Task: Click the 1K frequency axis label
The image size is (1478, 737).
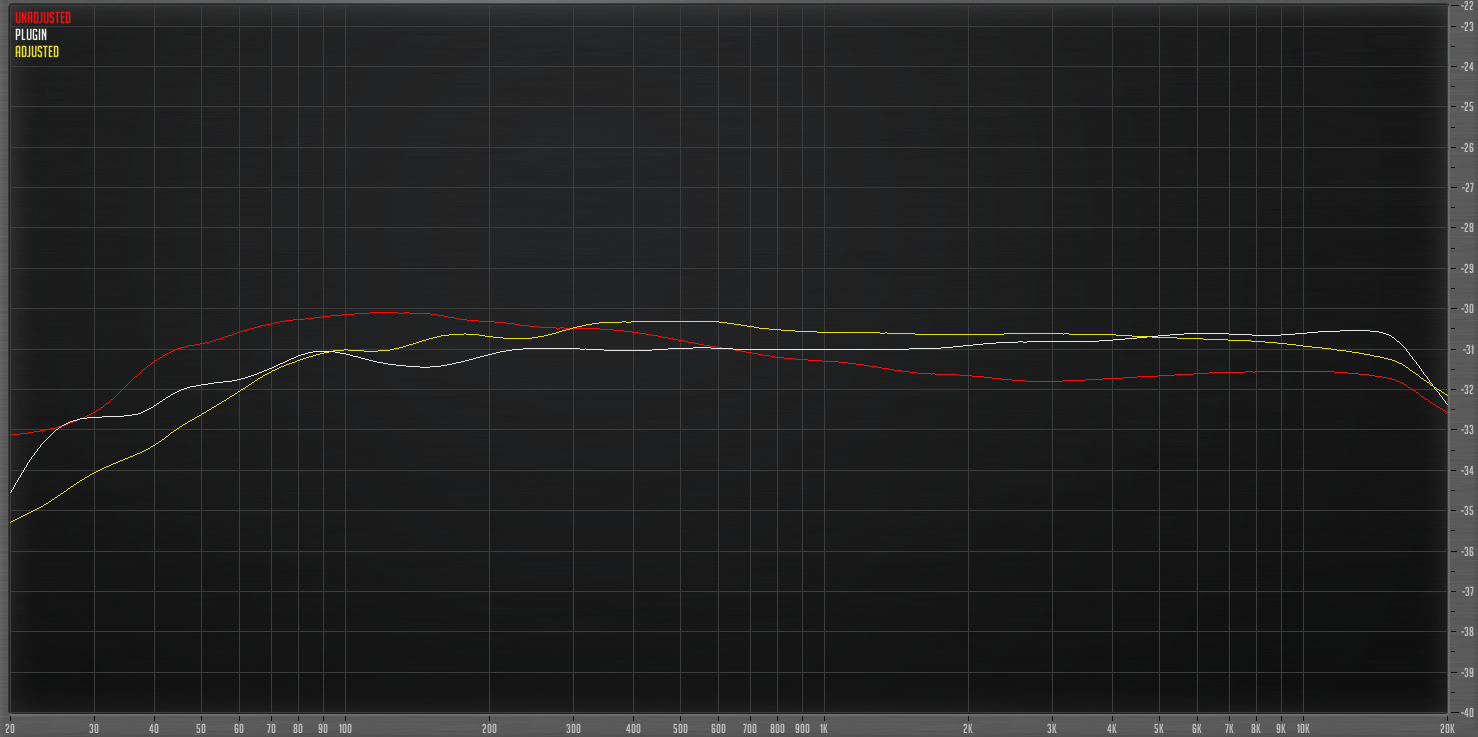Action: pyautogui.click(x=823, y=728)
